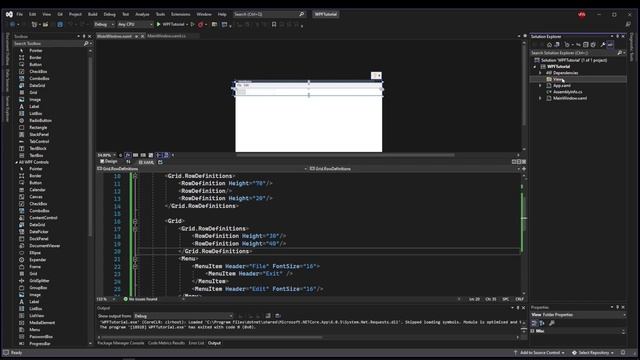Click the swap panes arrows icon
This screenshot has width=640, height=360.
click(128, 162)
